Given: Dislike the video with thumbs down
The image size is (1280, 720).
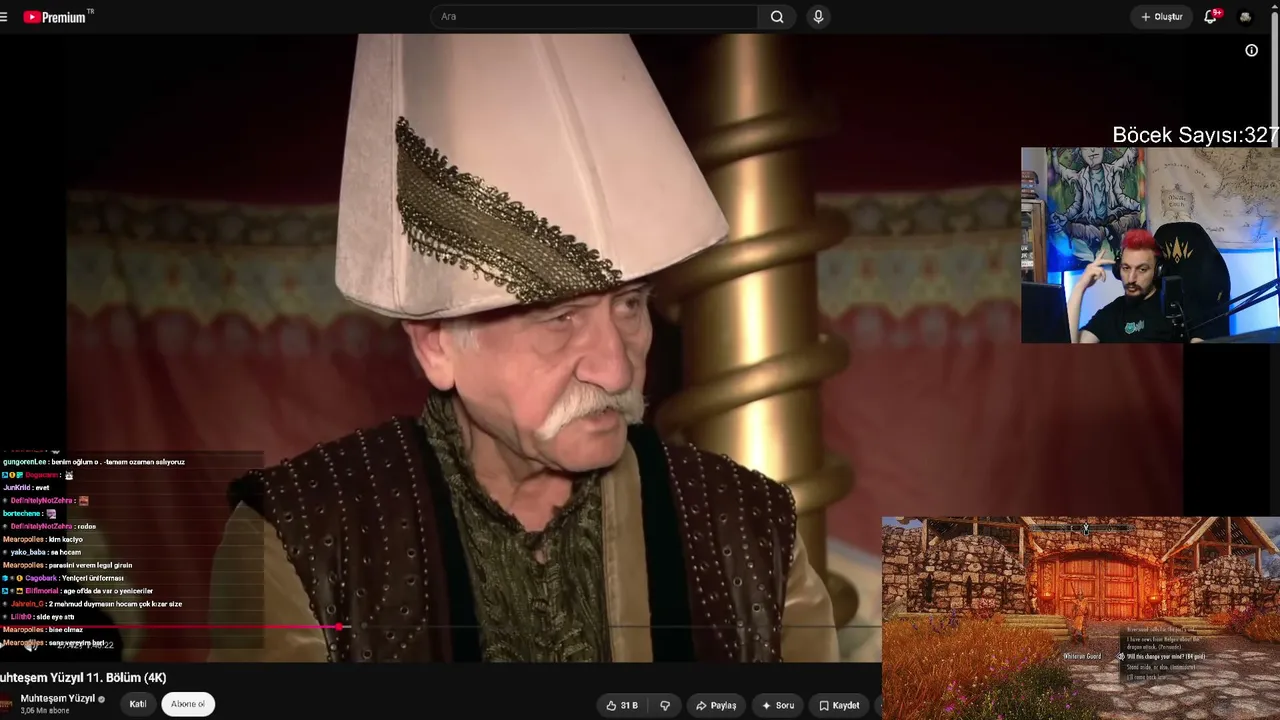Looking at the screenshot, I should click(x=665, y=705).
